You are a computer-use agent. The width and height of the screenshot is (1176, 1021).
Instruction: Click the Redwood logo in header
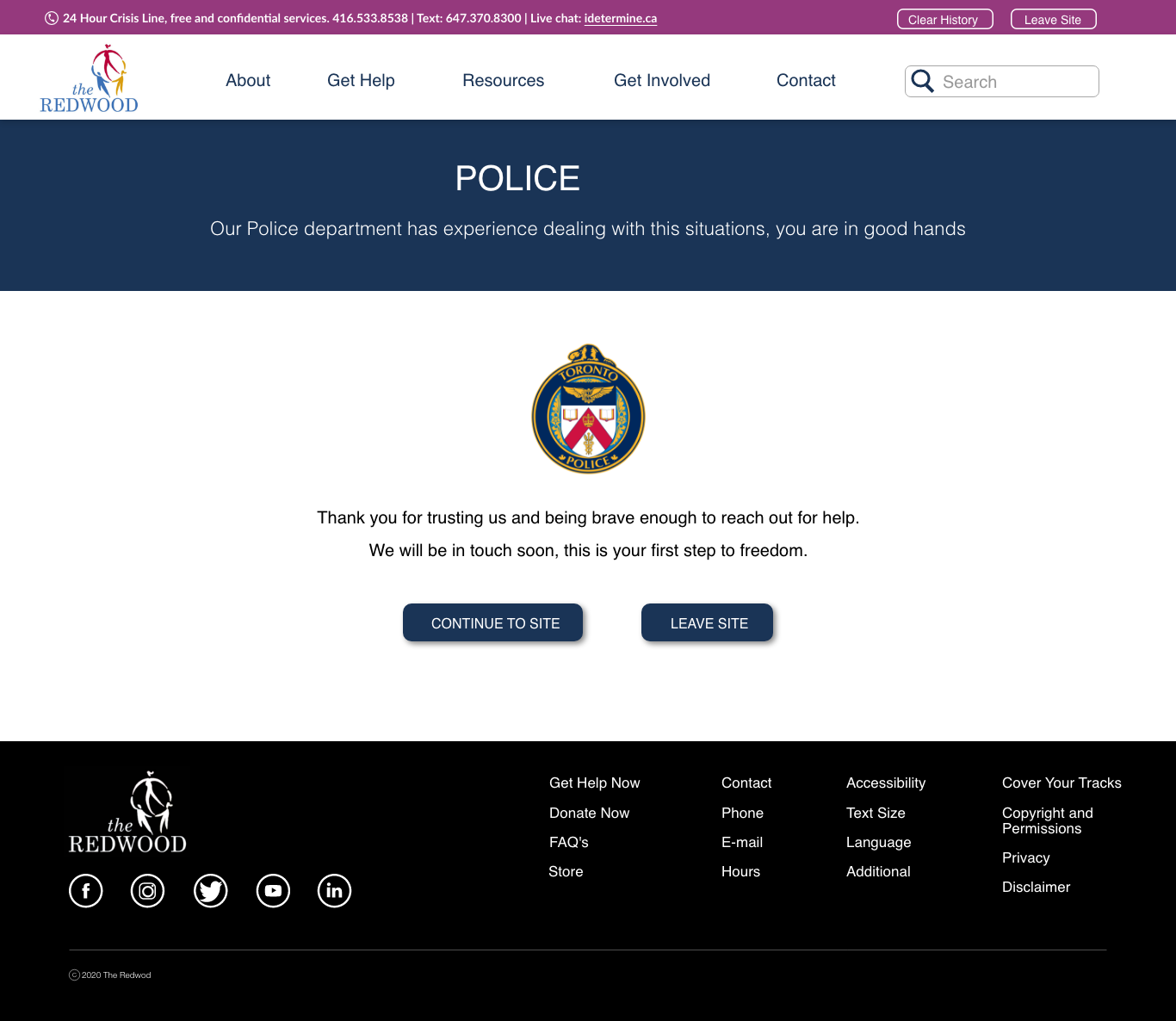point(89,78)
